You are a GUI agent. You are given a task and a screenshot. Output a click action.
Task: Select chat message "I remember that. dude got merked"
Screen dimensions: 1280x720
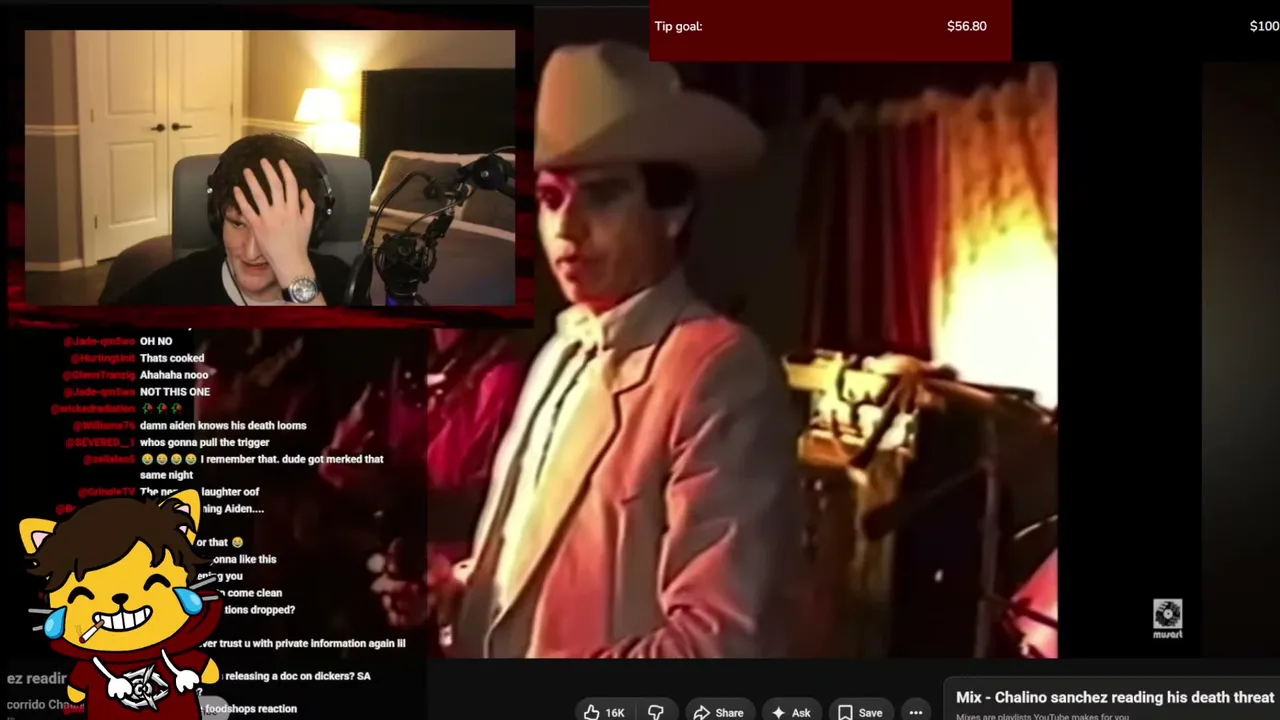tap(262, 467)
